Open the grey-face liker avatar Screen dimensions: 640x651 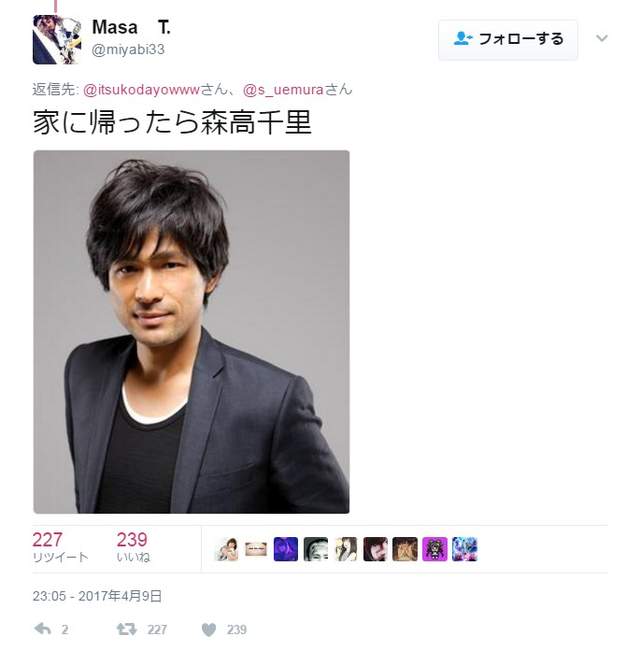(x=316, y=549)
